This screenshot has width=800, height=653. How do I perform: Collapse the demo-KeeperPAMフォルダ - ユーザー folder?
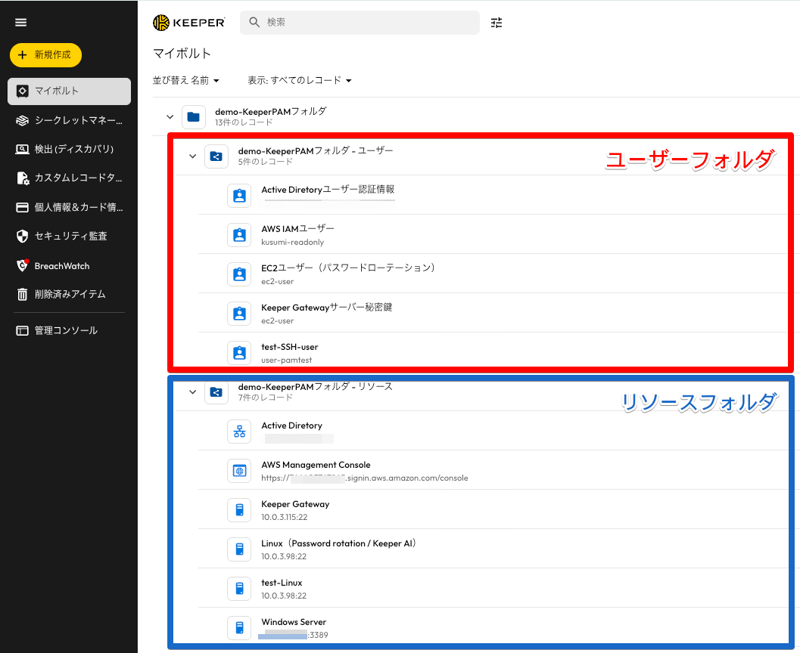click(193, 156)
